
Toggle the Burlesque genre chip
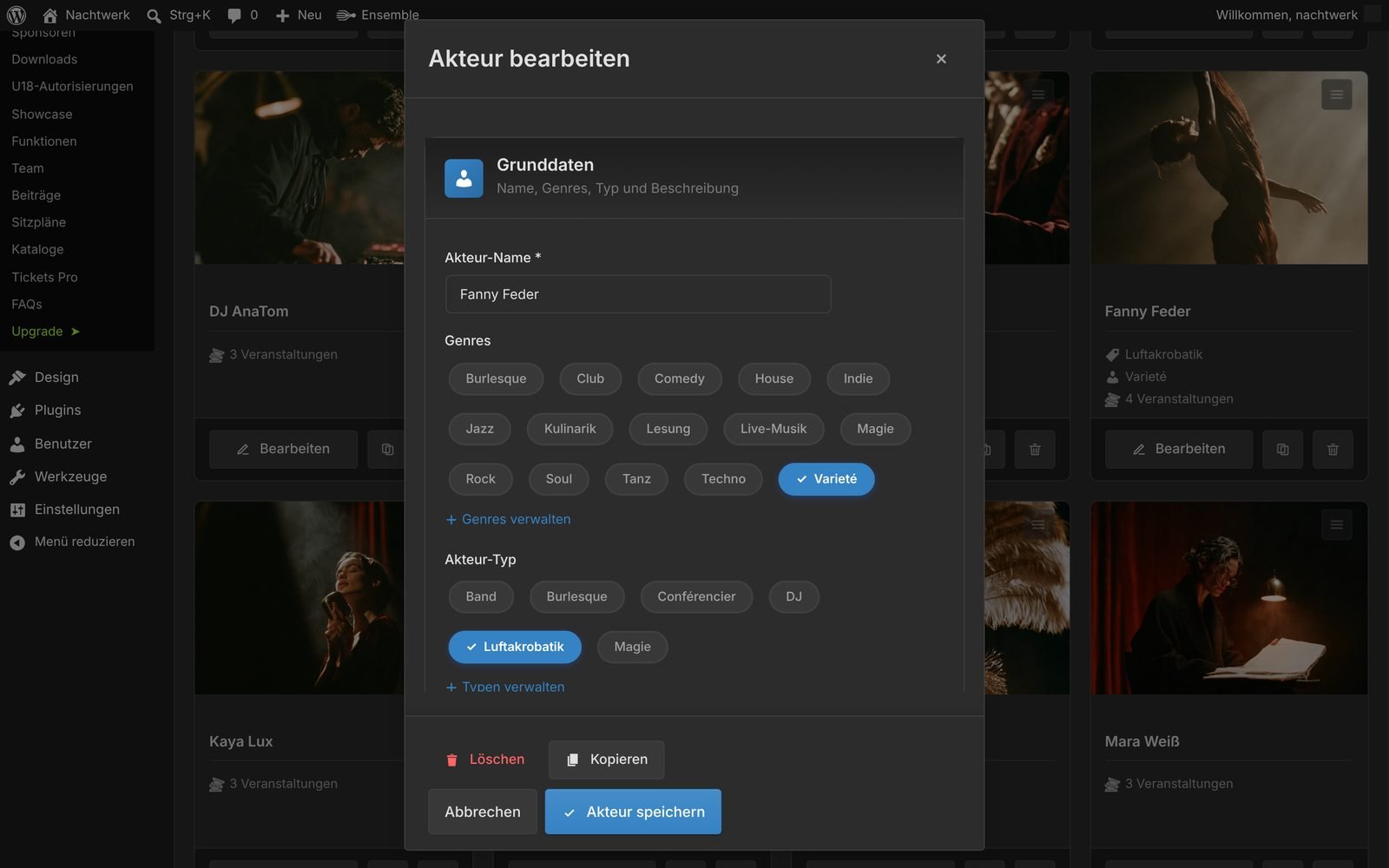496,378
